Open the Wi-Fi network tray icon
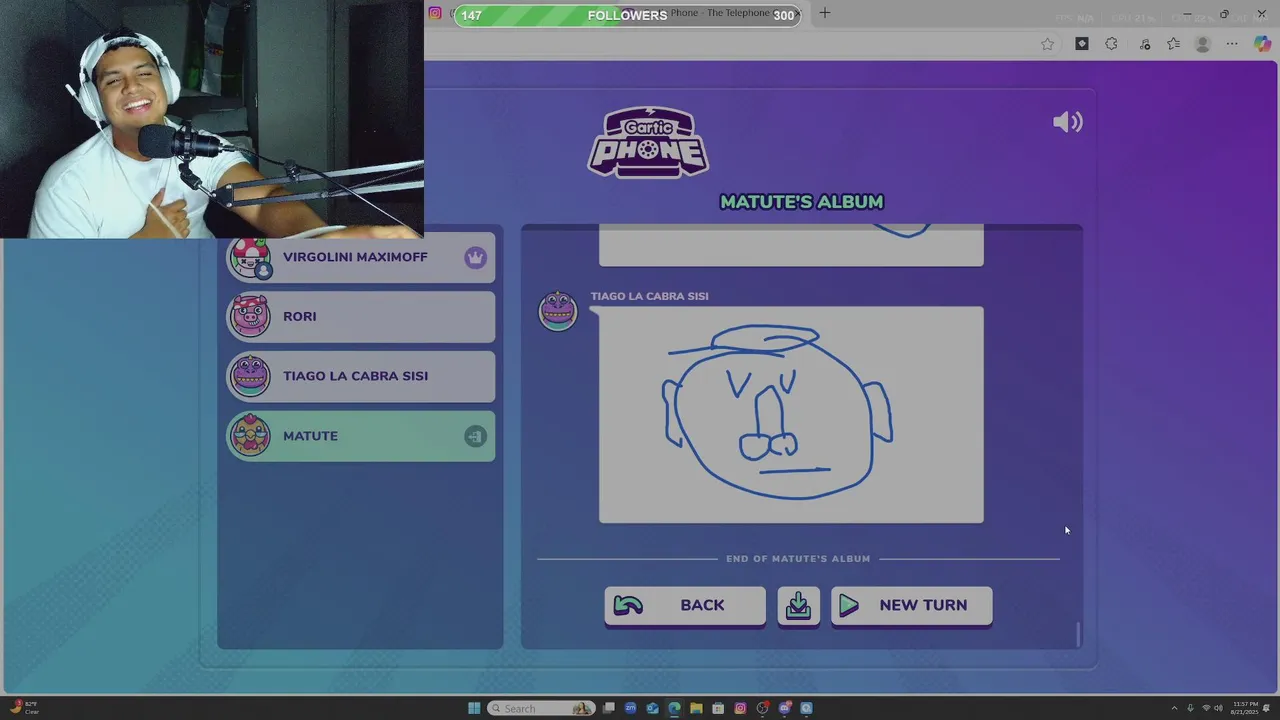Screen dimensions: 1280x720 click(1206, 708)
